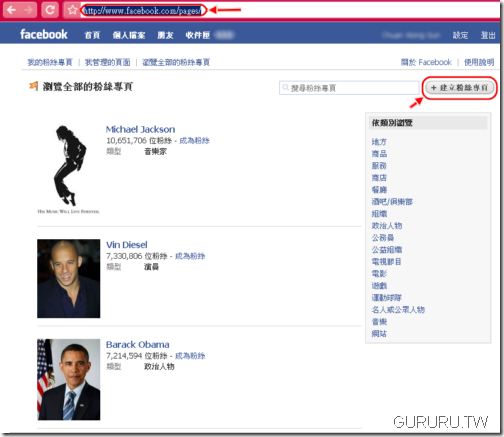Open 個人檔案 in nav bar
The width and height of the screenshot is (504, 437).
tap(129, 35)
